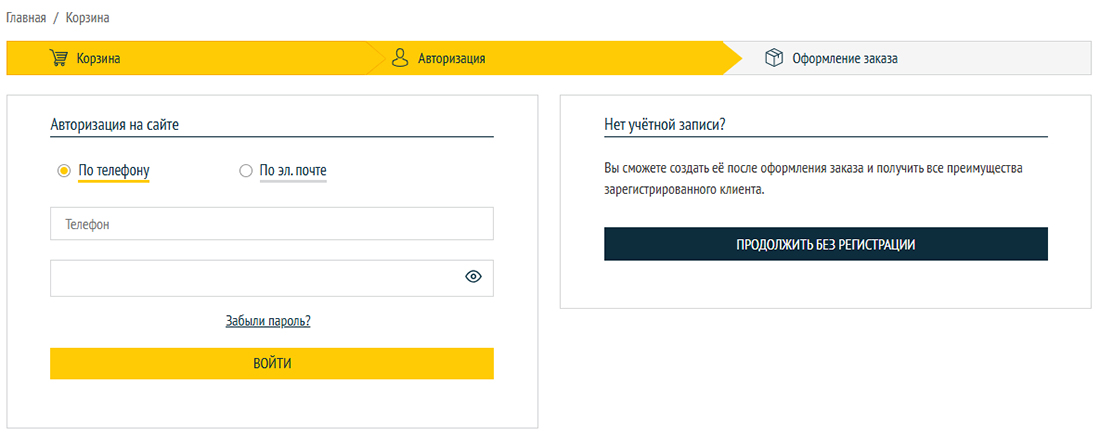Click the По телефону label text

(113, 171)
